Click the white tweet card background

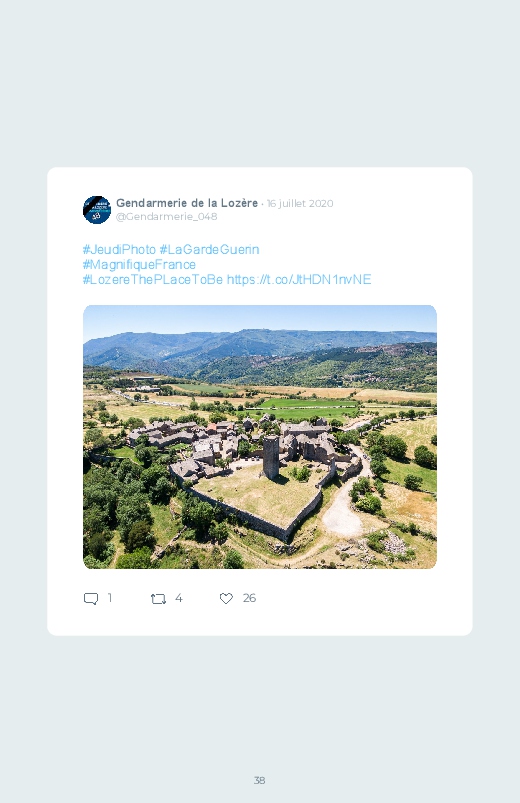point(260,402)
